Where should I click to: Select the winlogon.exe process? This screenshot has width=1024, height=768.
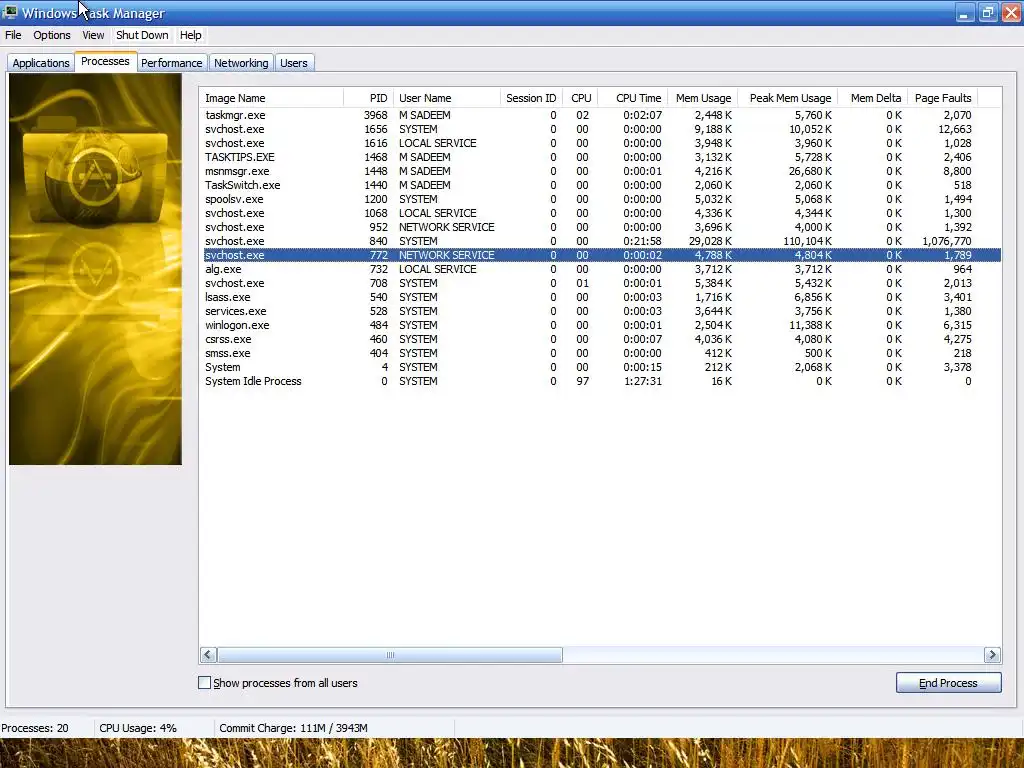600,325
